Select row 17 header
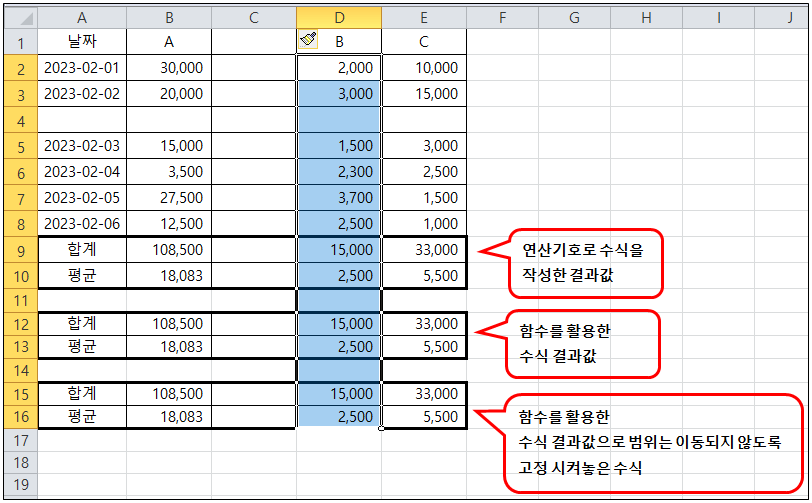Screen dimensions: 812x503 (x=21, y=440)
